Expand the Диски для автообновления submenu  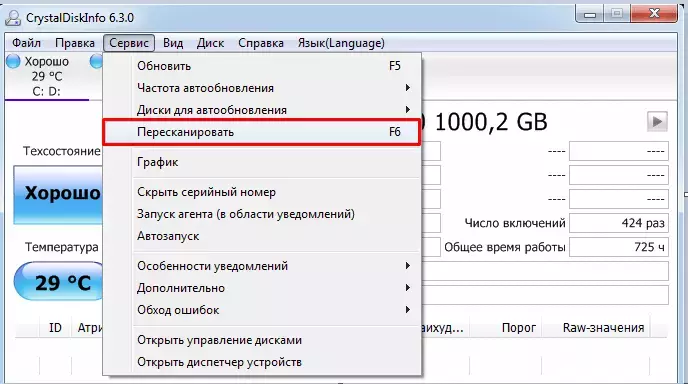(x=262, y=110)
